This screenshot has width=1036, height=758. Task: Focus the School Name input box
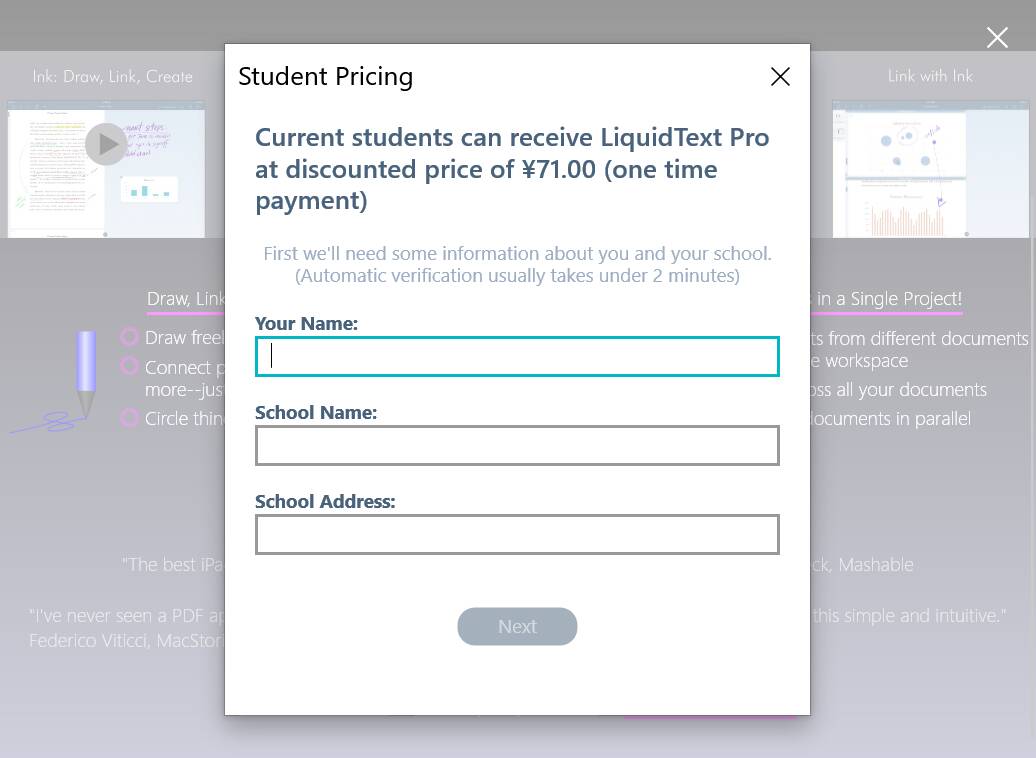[517, 446]
